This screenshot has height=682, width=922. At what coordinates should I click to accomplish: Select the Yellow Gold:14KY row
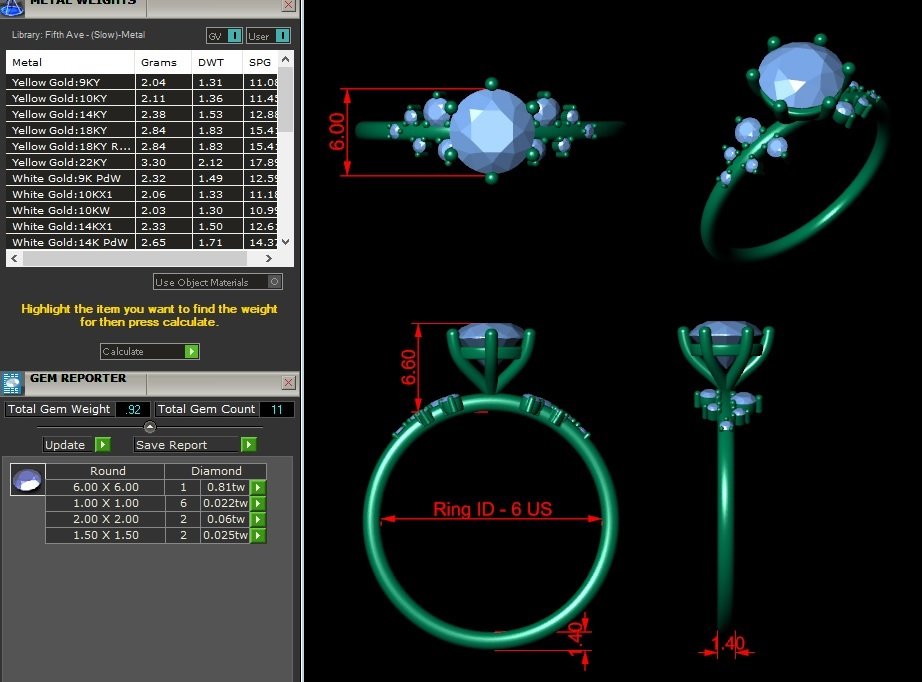coord(70,114)
